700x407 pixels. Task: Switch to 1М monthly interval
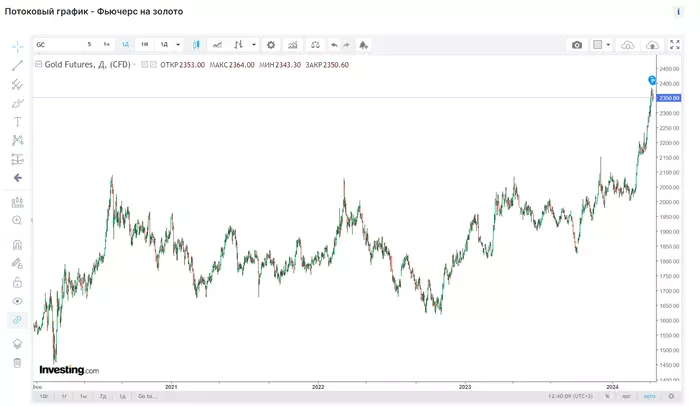[x=145, y=45]
